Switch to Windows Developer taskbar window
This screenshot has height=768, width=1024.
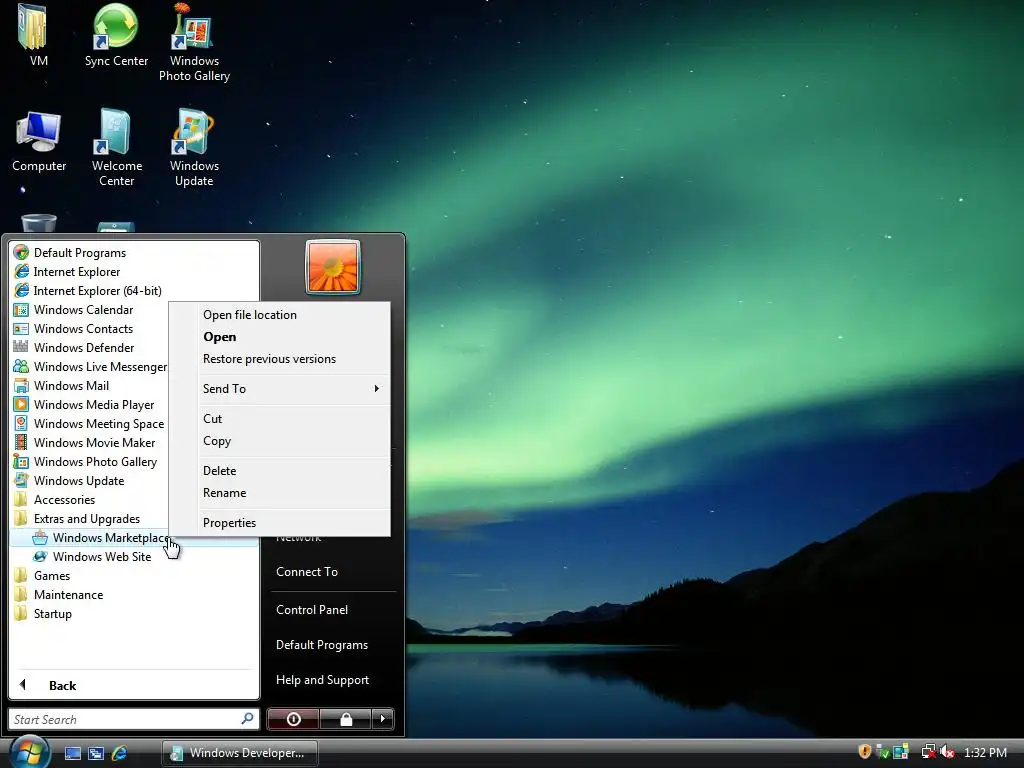pos(239,753)
